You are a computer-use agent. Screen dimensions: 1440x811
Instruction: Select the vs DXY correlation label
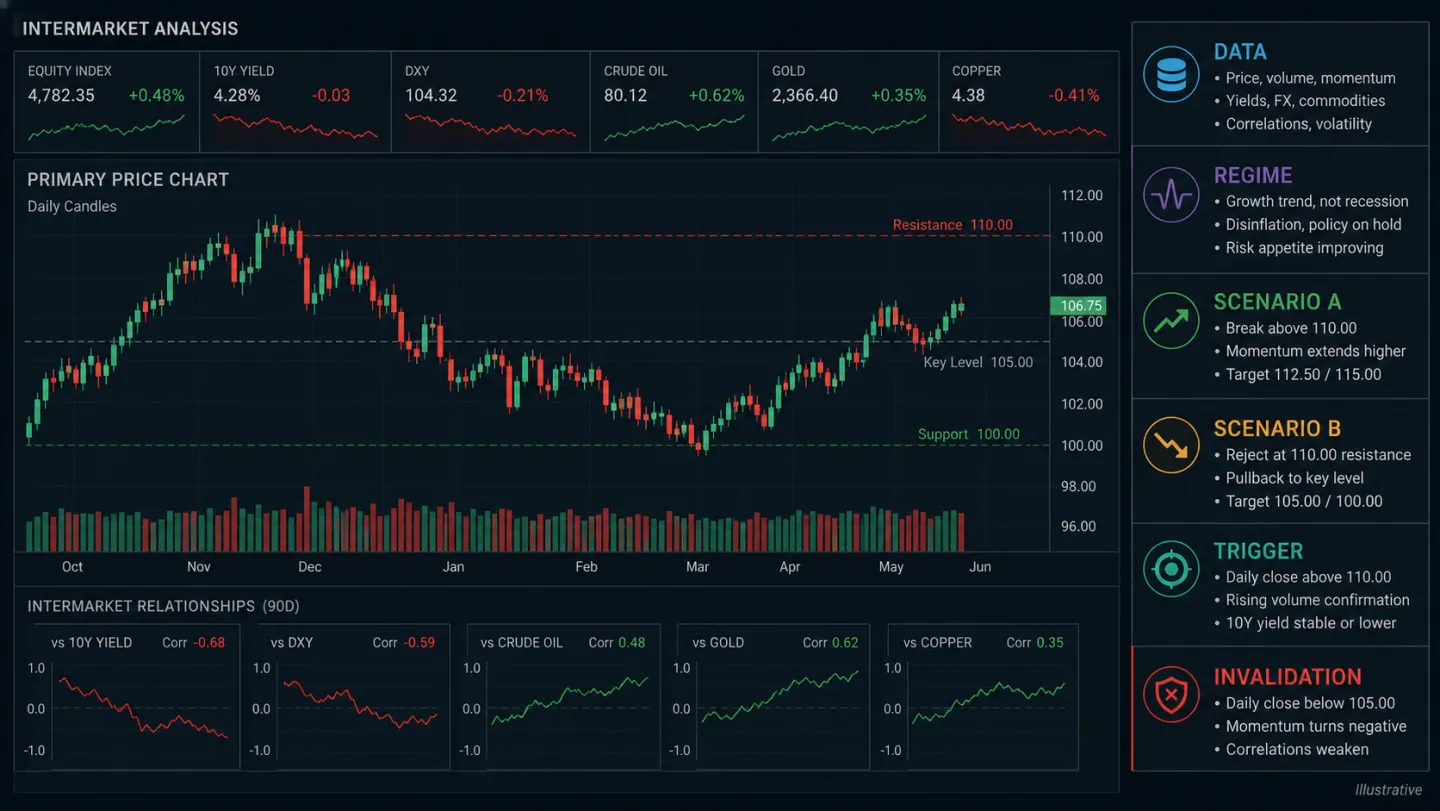pos(292,642)
